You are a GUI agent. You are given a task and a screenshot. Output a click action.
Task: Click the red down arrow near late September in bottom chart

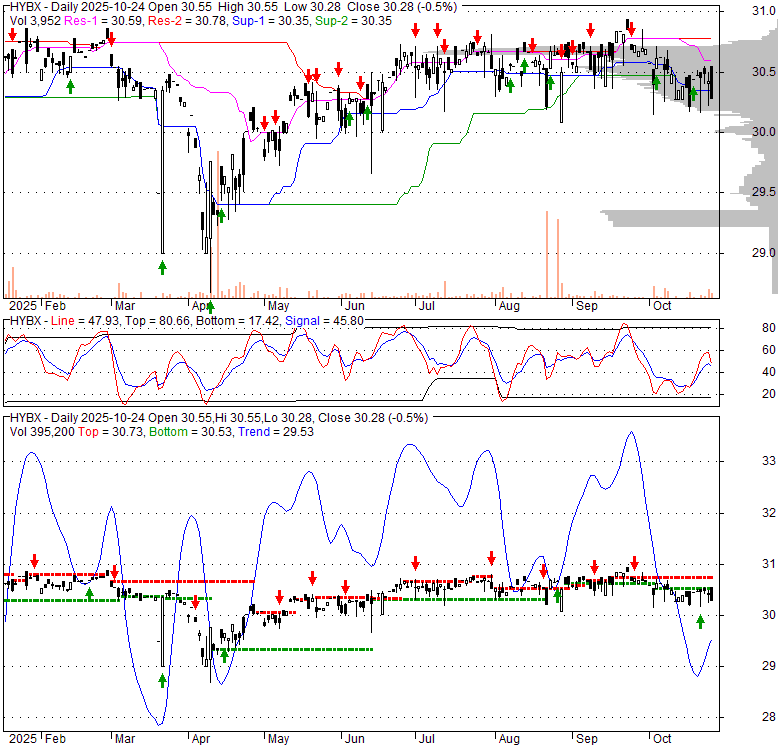(633, 563)
